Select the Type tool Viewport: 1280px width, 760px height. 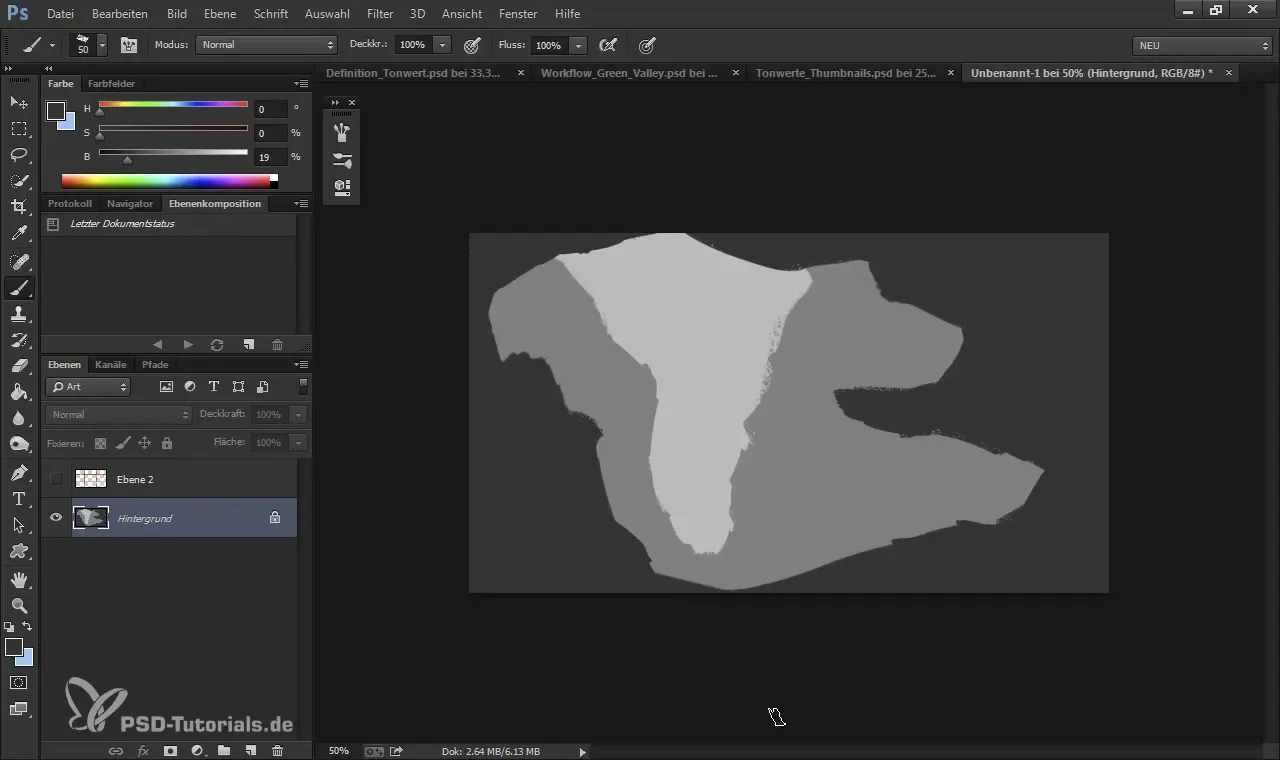pos(19,498)
